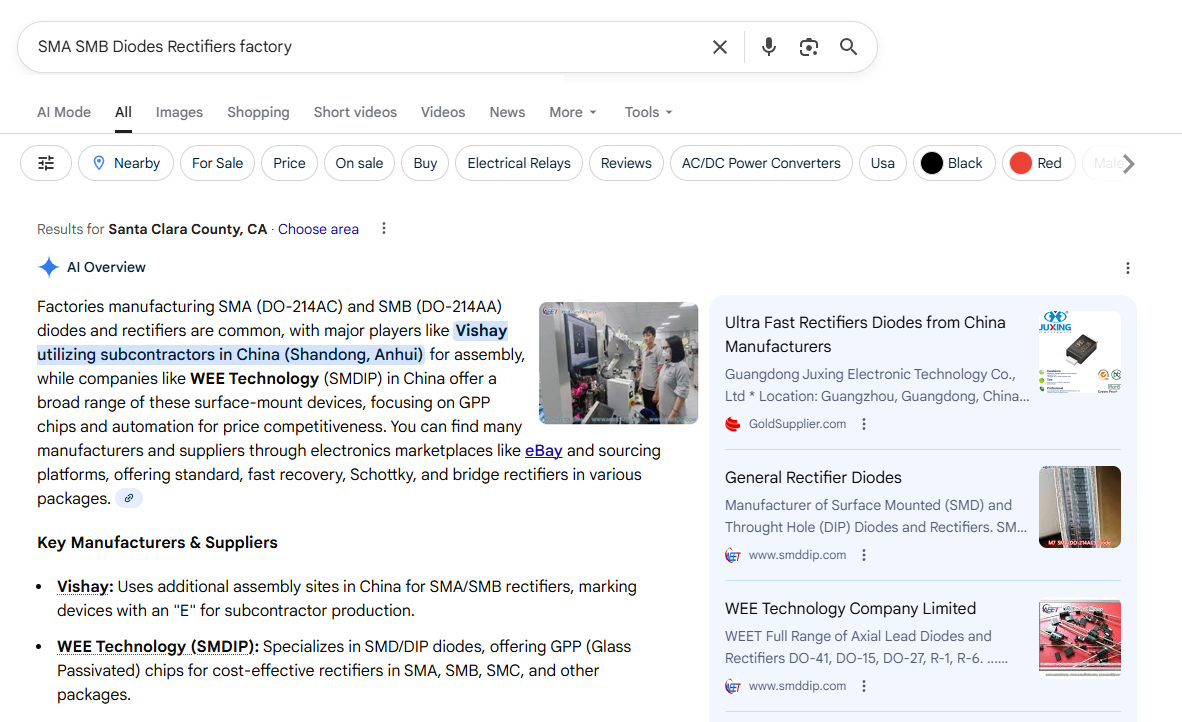The height and width of the screenshot is (722, 1182).
Task: Select the Red color filter chip
Action: point(1038,162)
